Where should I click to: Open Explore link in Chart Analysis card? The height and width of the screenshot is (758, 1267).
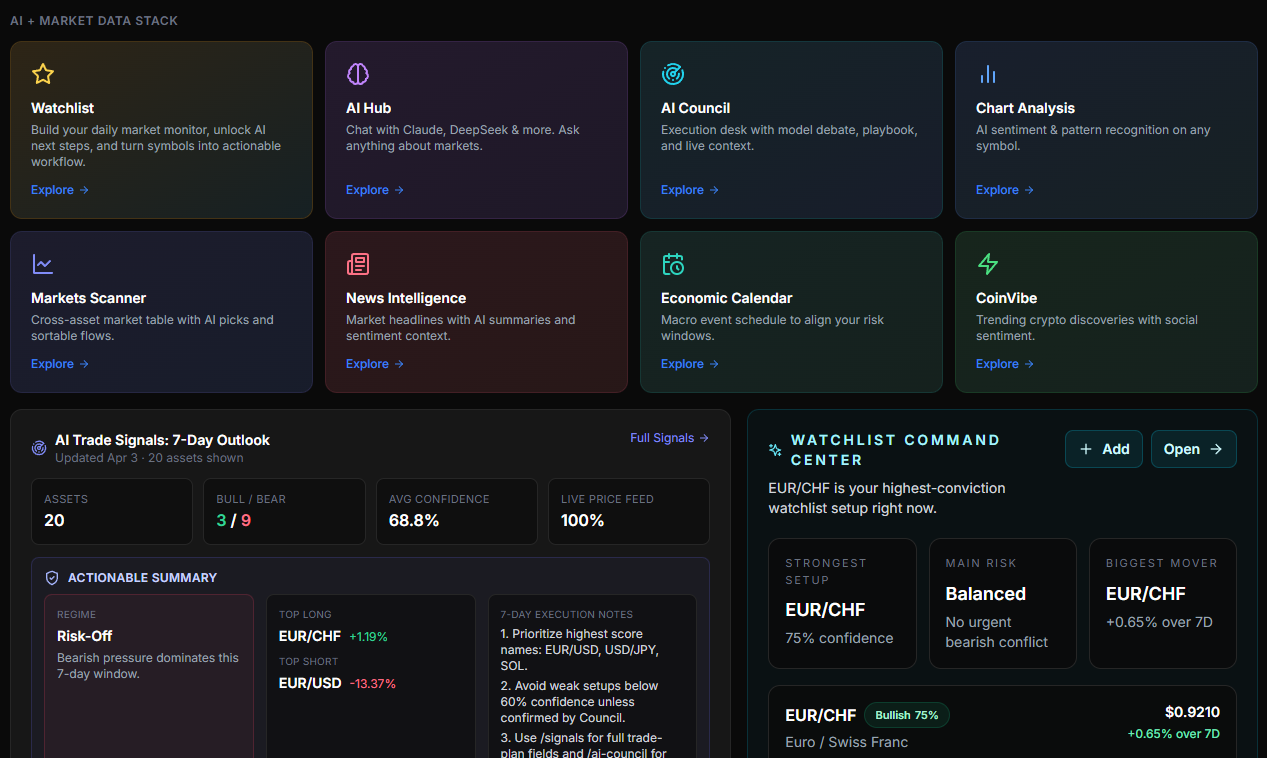[x=1005, y=190]
